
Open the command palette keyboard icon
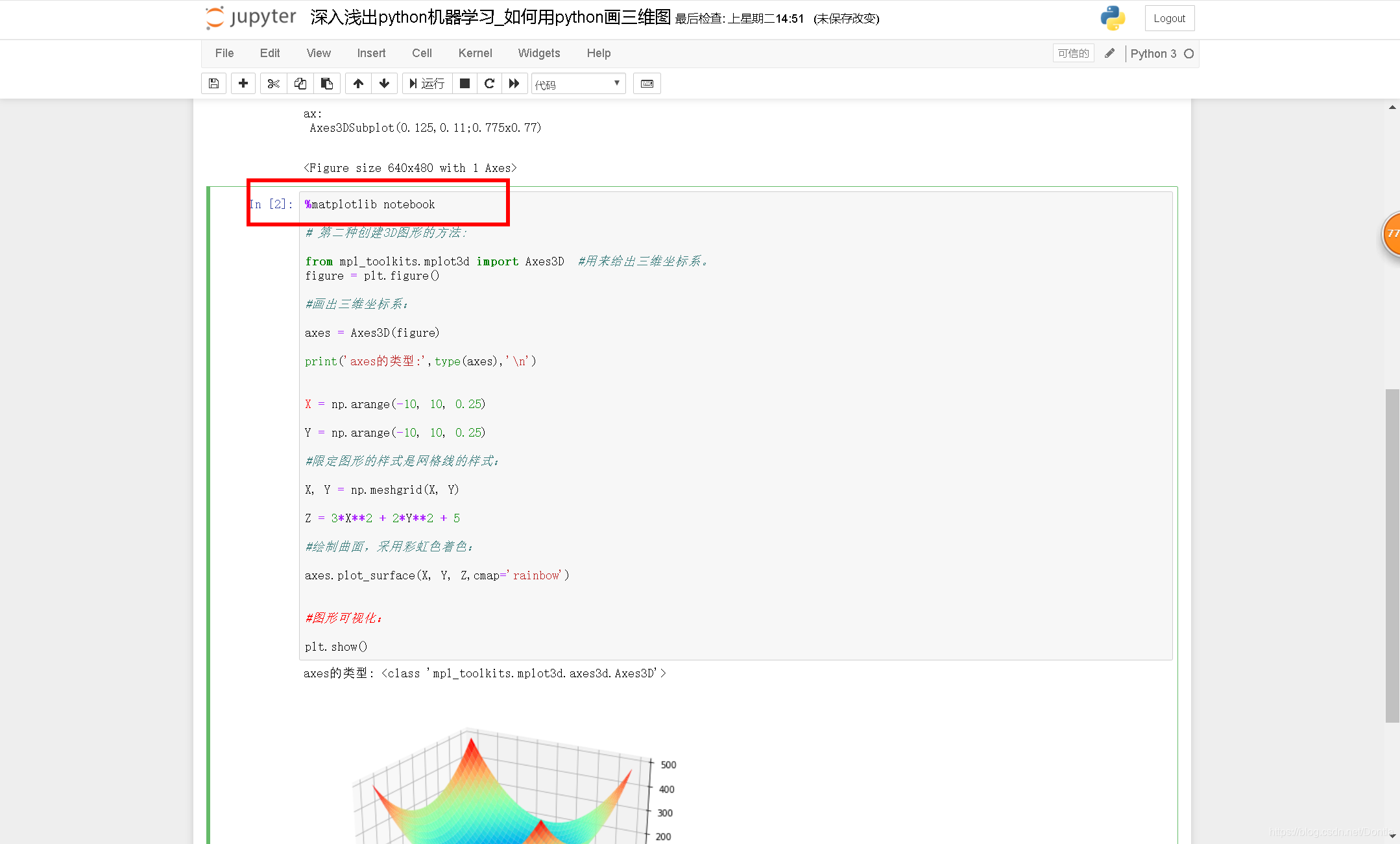pos(647,83)
